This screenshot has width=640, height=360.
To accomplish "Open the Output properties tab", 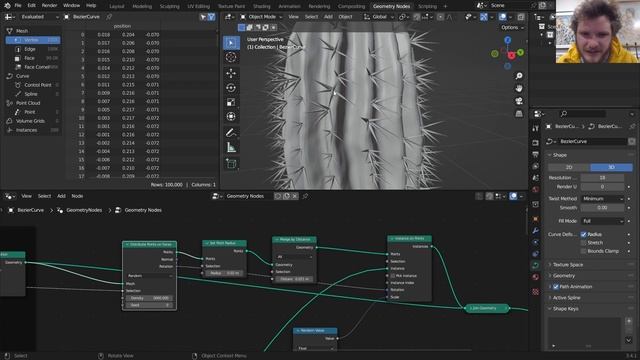I will tap(536, 154).
